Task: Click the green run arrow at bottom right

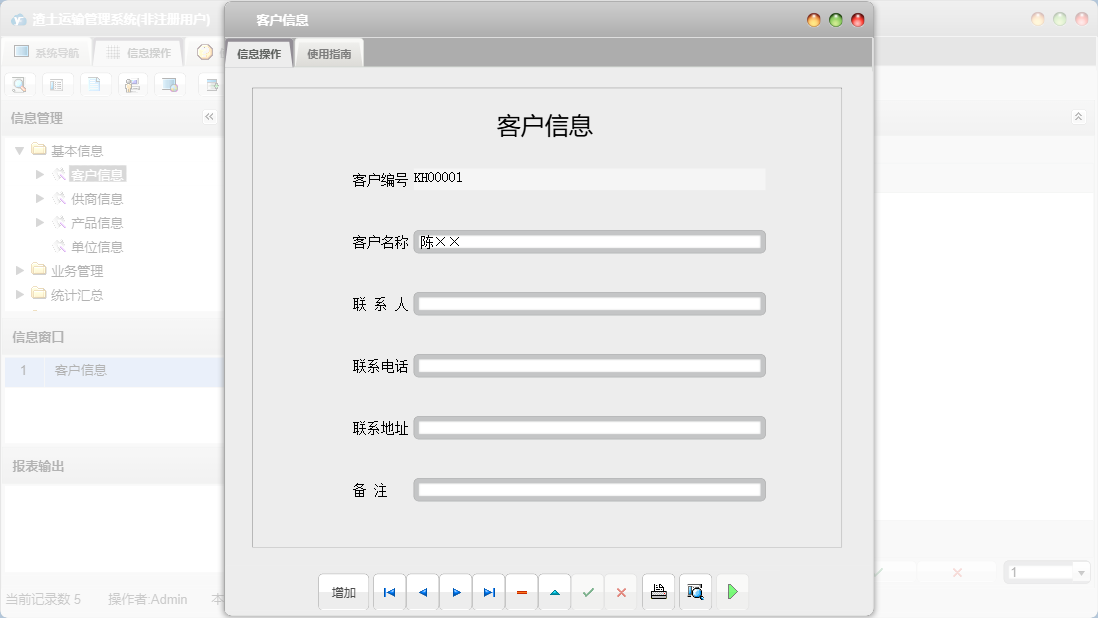Action: [732, 592]
